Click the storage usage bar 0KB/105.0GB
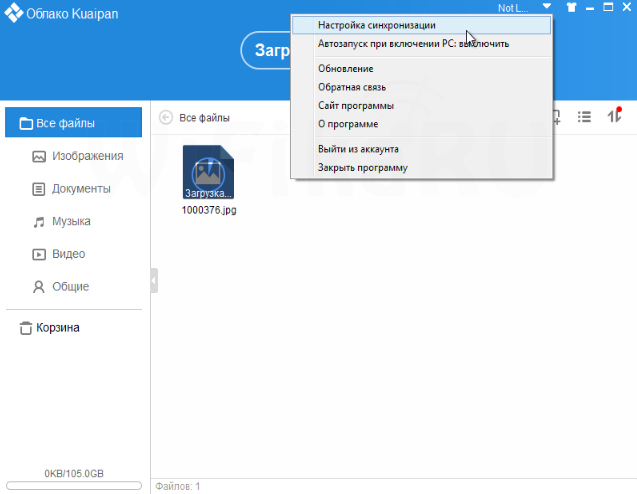 click(74, 485)
